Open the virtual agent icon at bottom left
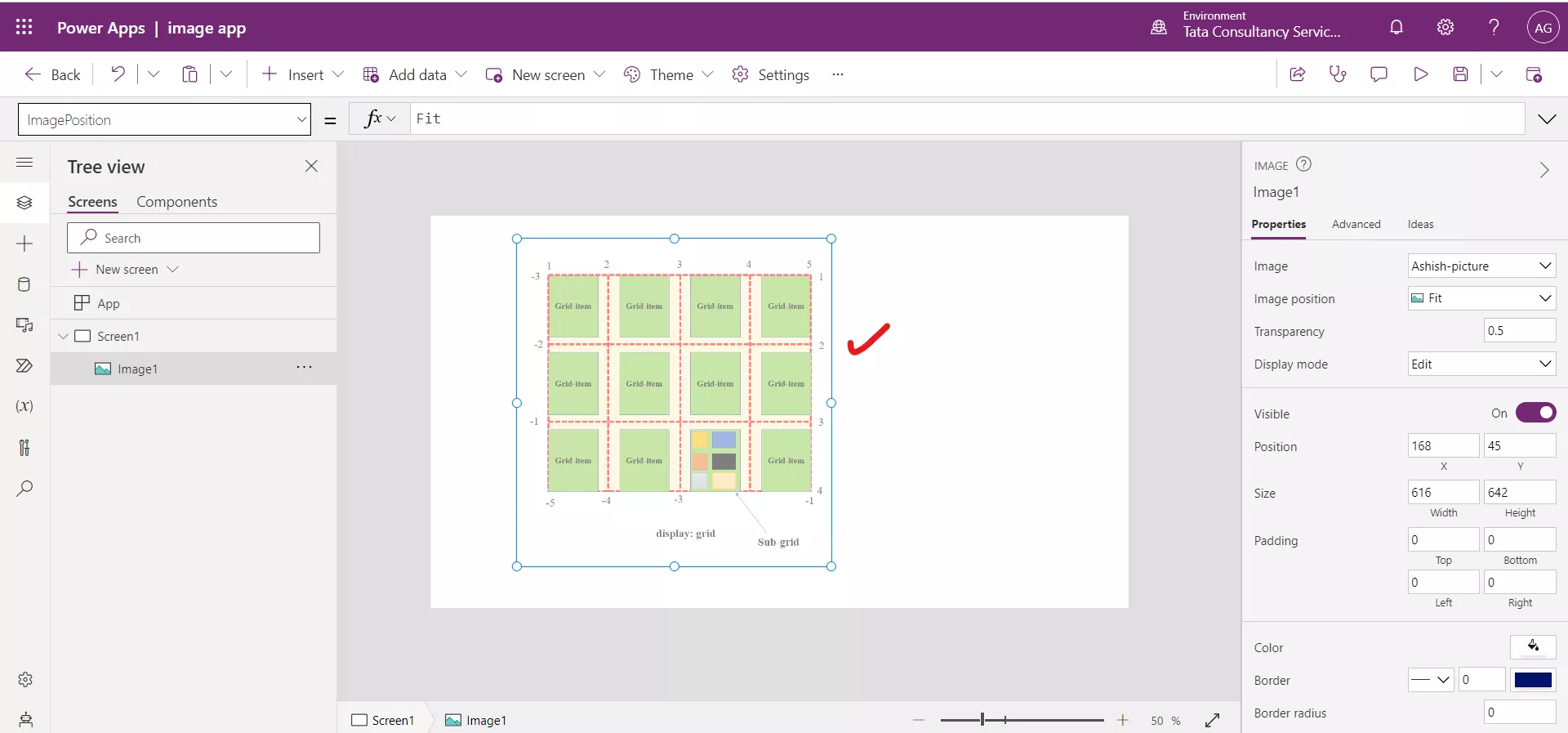The image size is (1568, 733). pyautogui.click(x=25, y=720)
